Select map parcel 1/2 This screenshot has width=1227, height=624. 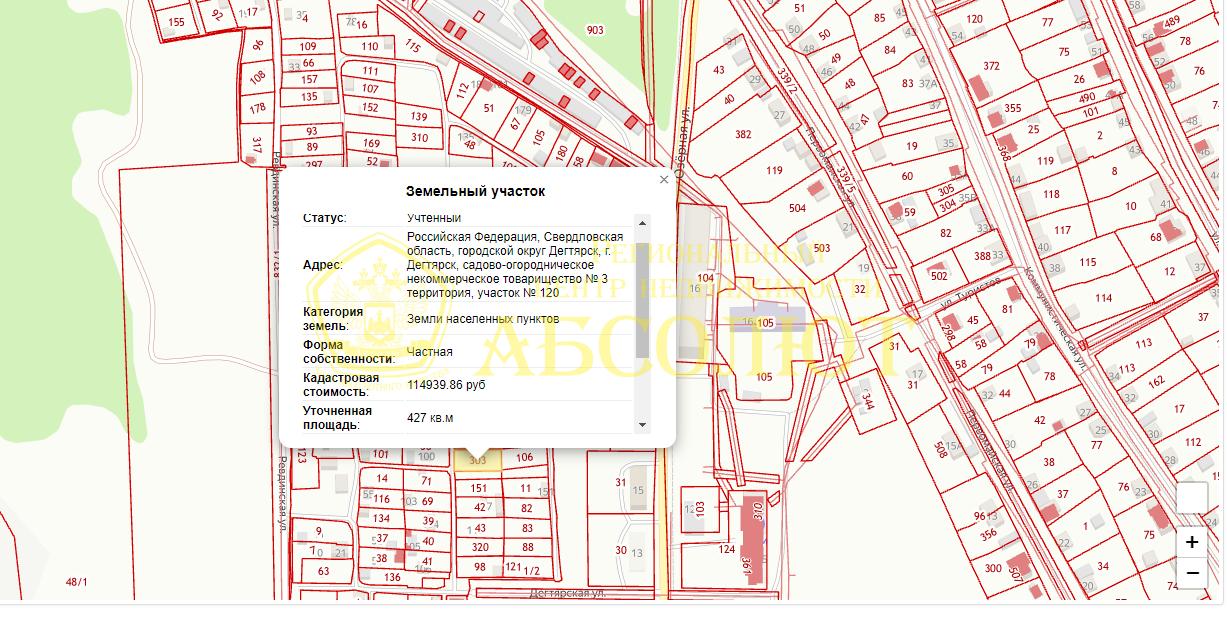[532, 571]
